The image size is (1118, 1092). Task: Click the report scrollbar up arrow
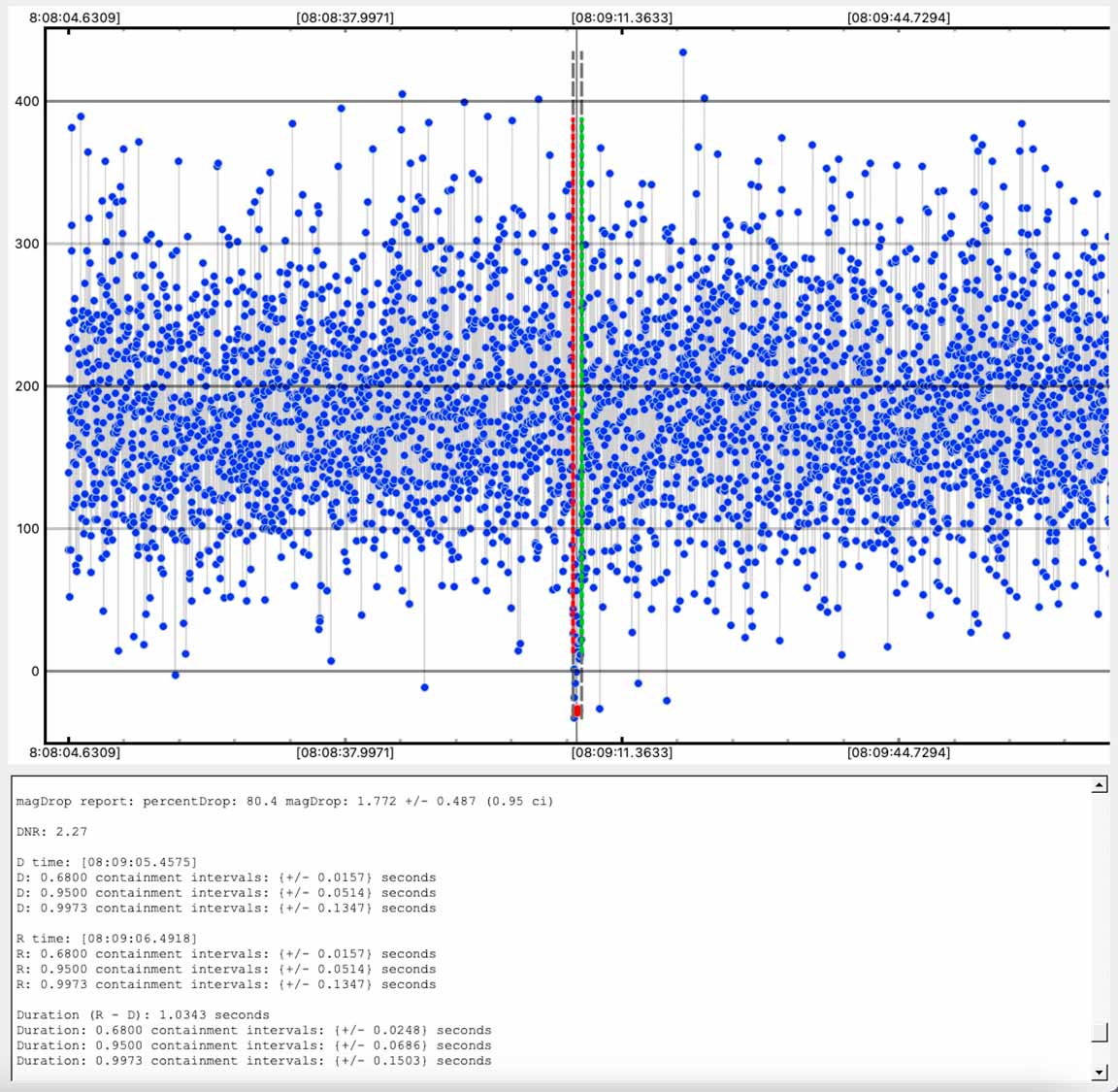pos(1100,786)
